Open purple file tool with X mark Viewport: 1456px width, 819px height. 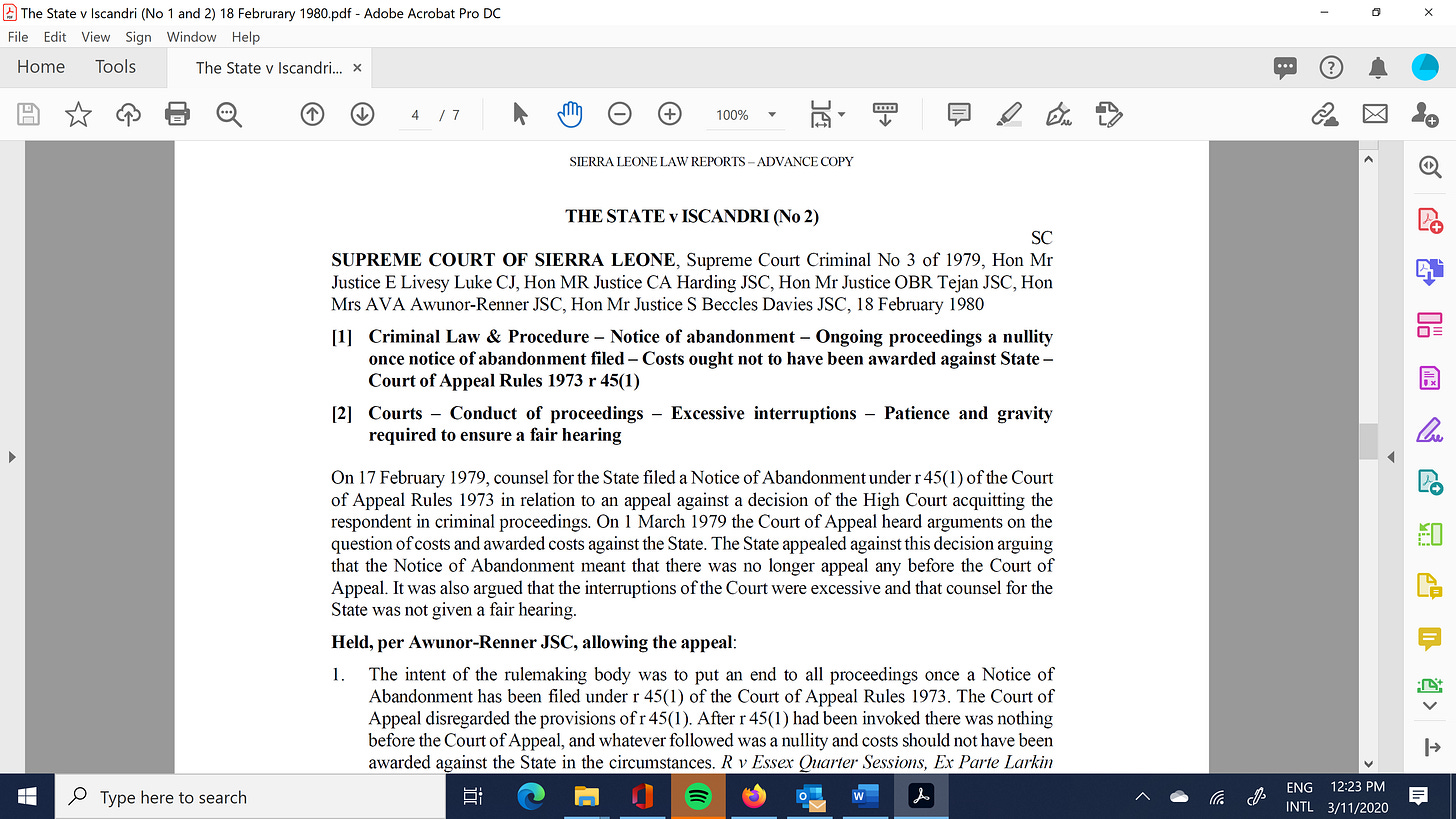point(1430,378)
